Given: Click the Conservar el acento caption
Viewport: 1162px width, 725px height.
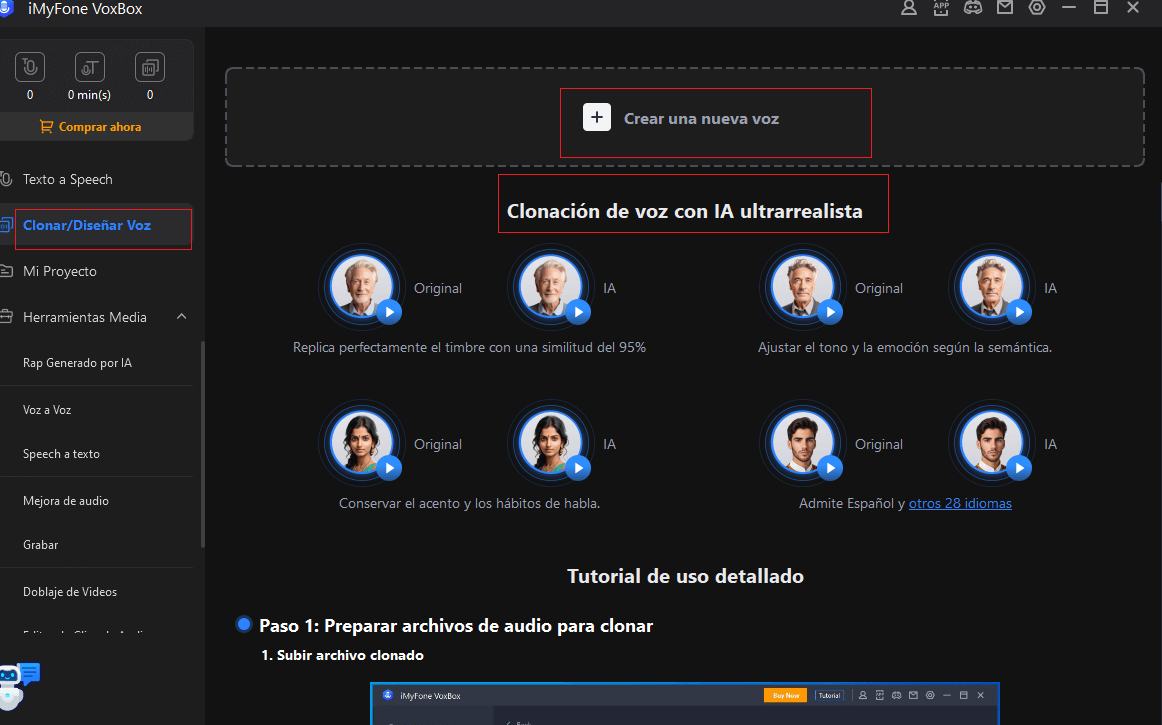Looking at the screenshot, I should pyautogui.click(x=469, y=503).
